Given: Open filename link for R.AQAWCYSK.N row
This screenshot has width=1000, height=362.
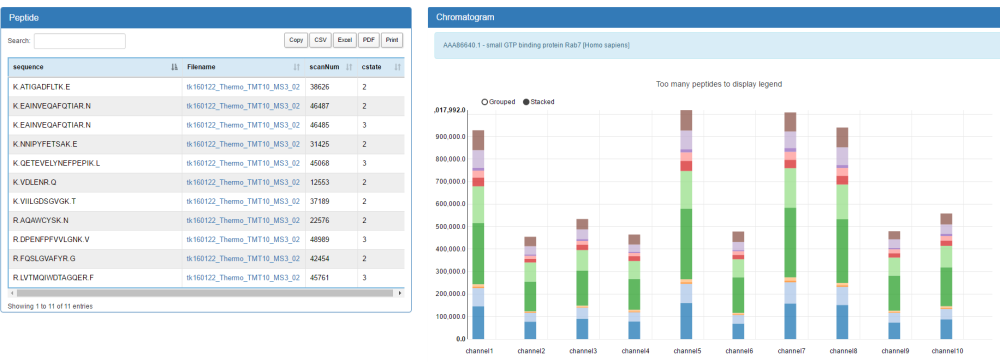Looking at the screenshot, I should click(x=243, y=221).
